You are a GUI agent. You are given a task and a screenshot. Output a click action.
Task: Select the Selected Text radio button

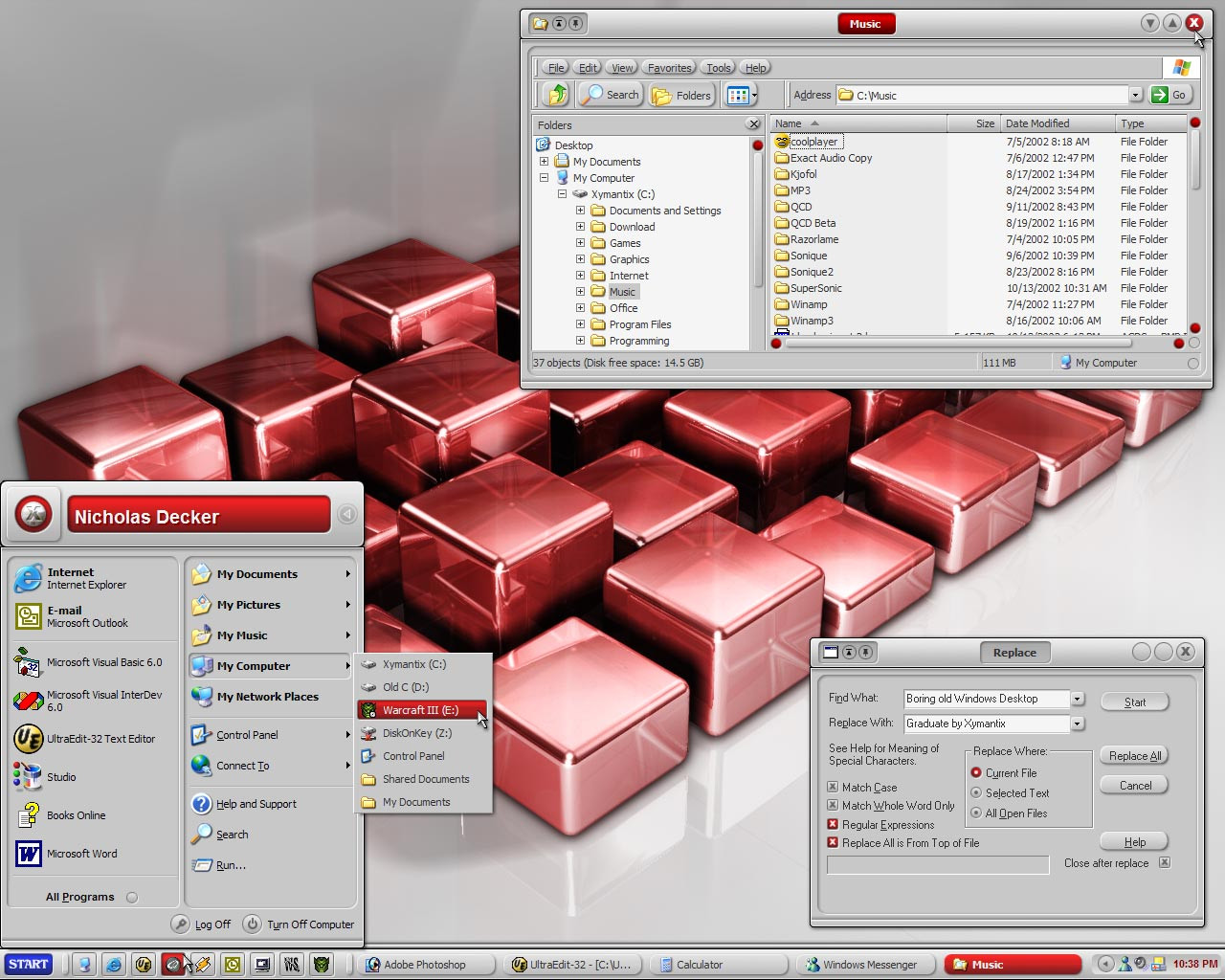tap(976, 793)
